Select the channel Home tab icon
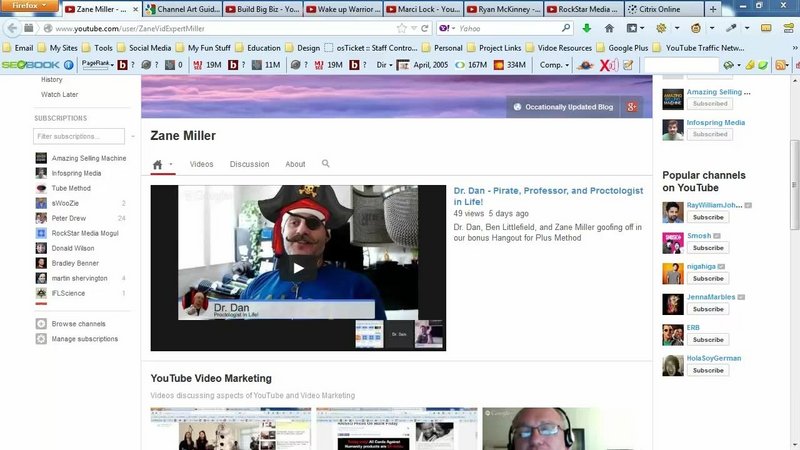The image size is (800, 450). 157,164
